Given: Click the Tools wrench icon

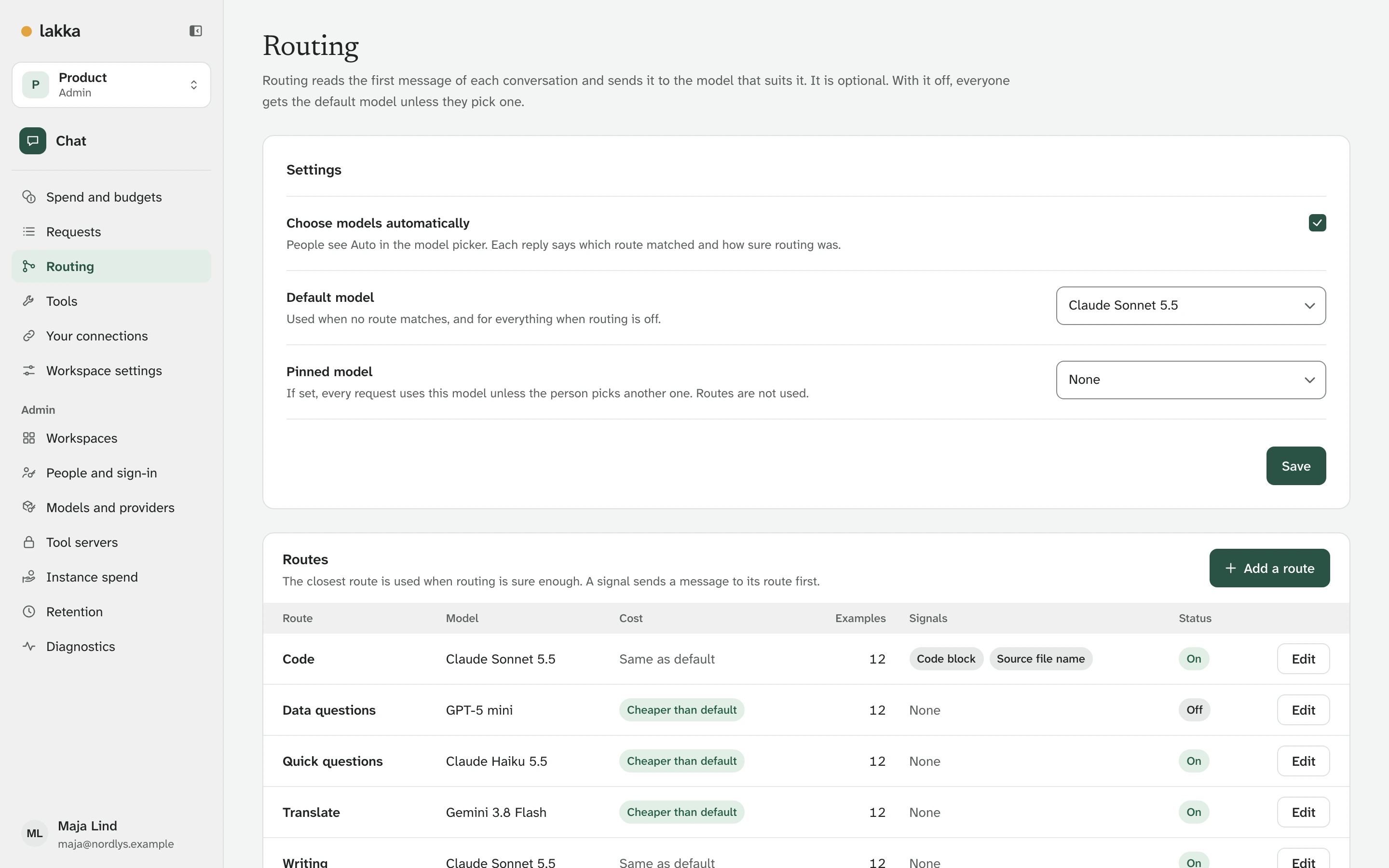Looking at the screenshot, I should (x=29, y=301).
